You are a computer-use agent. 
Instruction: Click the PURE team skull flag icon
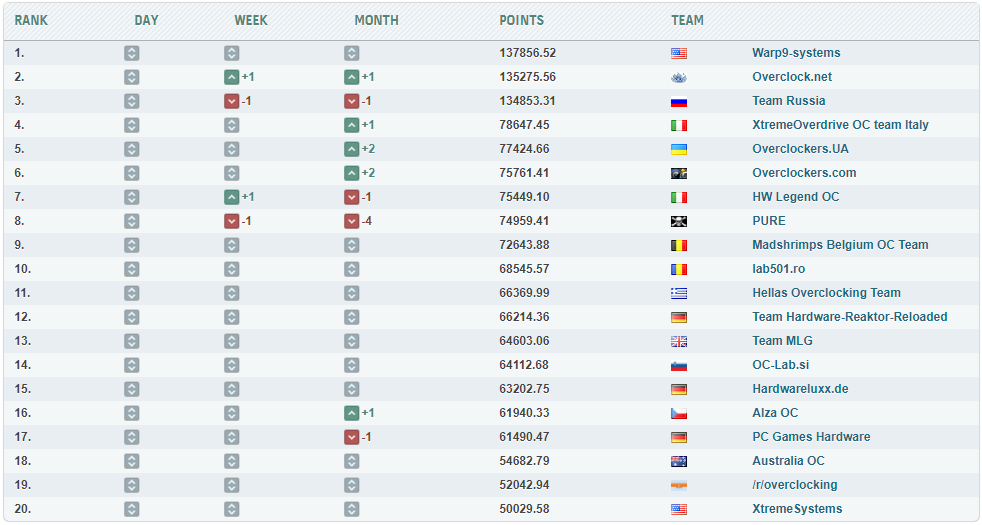[x=679, y=221]
